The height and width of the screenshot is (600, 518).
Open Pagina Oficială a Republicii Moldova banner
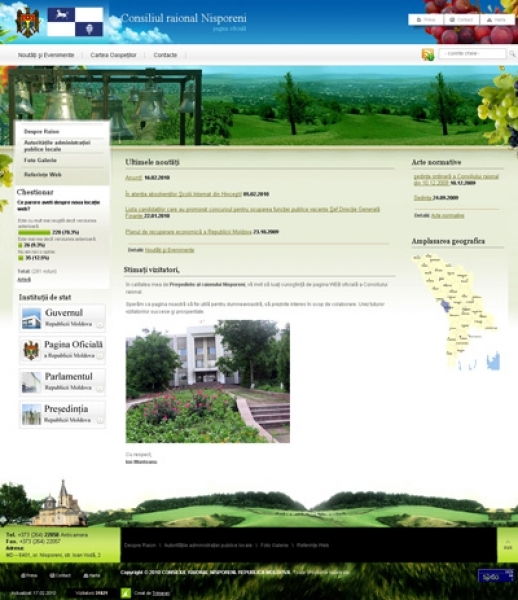62,350
